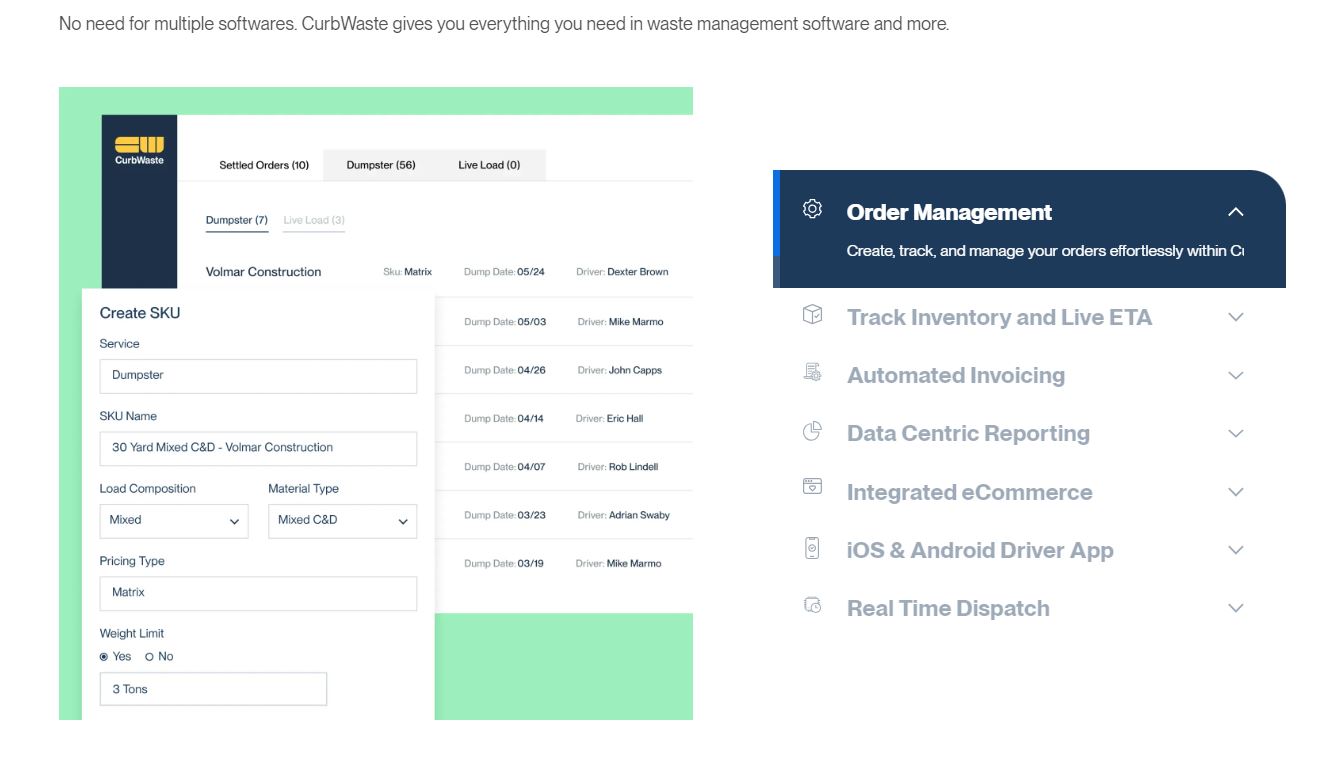Switch to the Settled Orders (10) tab
This screenshot has width=1337, height=784.
[x=264, y=165]
